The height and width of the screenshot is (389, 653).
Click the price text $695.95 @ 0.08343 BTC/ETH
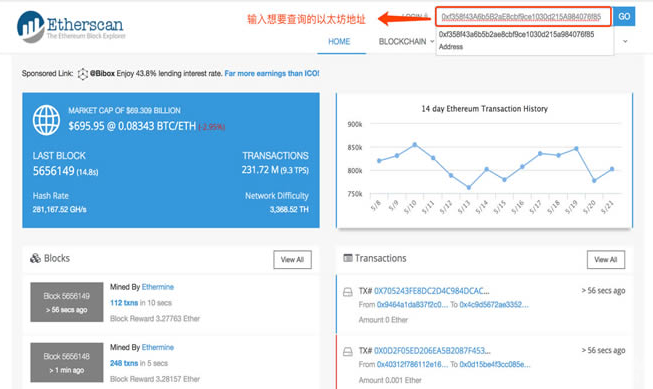tap(132, 126)
